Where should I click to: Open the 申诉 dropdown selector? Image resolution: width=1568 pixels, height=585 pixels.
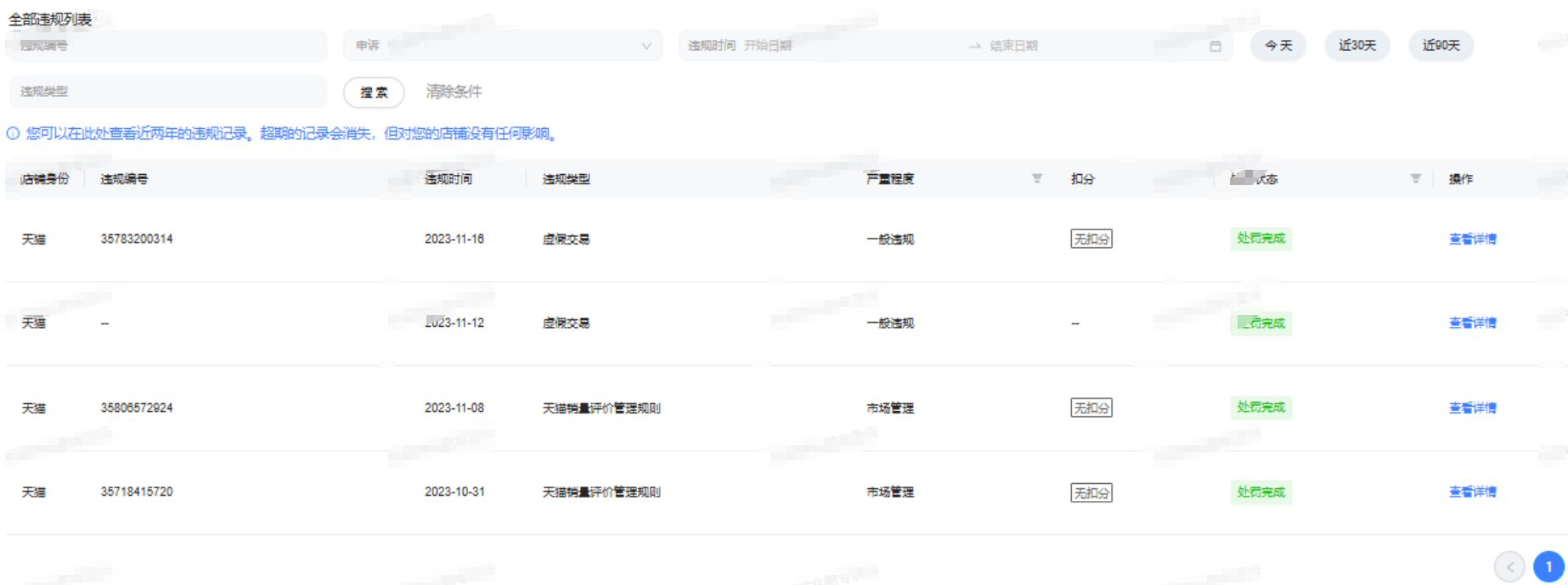point(503,46)
